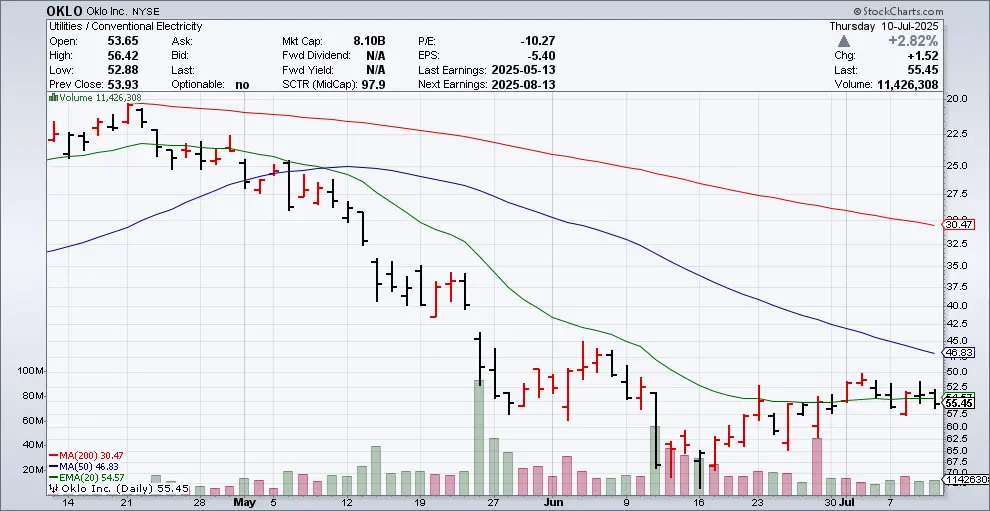The height and width of the screenshot is (511, 990).
Task: Click N/A in the Fwd Yield row
Action: (x=376, y=70)
